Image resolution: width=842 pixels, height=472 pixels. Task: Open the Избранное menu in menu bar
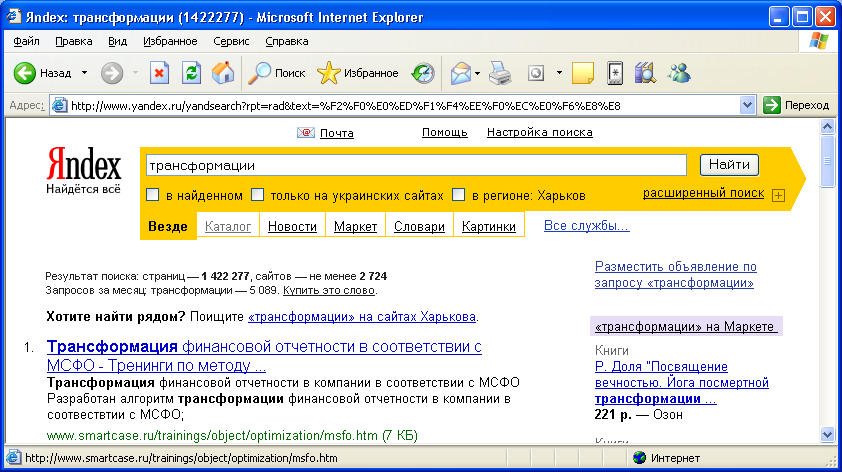tap(170, 41)
